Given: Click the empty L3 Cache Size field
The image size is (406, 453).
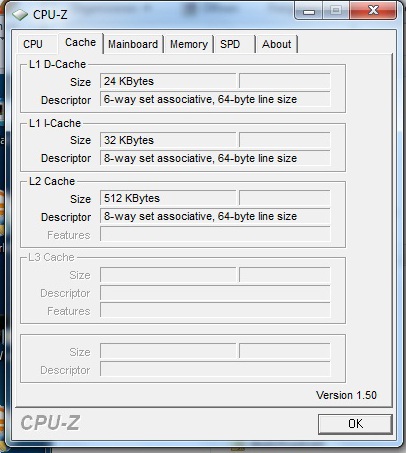Looking at the screenshot, I should pyautogui.click(x=168, y=275).
